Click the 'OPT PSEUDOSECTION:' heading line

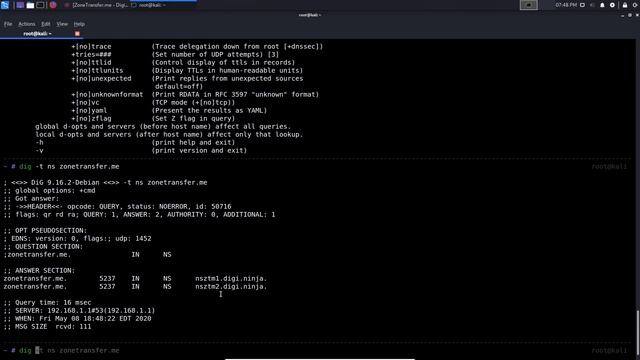(x=45, y=231)
